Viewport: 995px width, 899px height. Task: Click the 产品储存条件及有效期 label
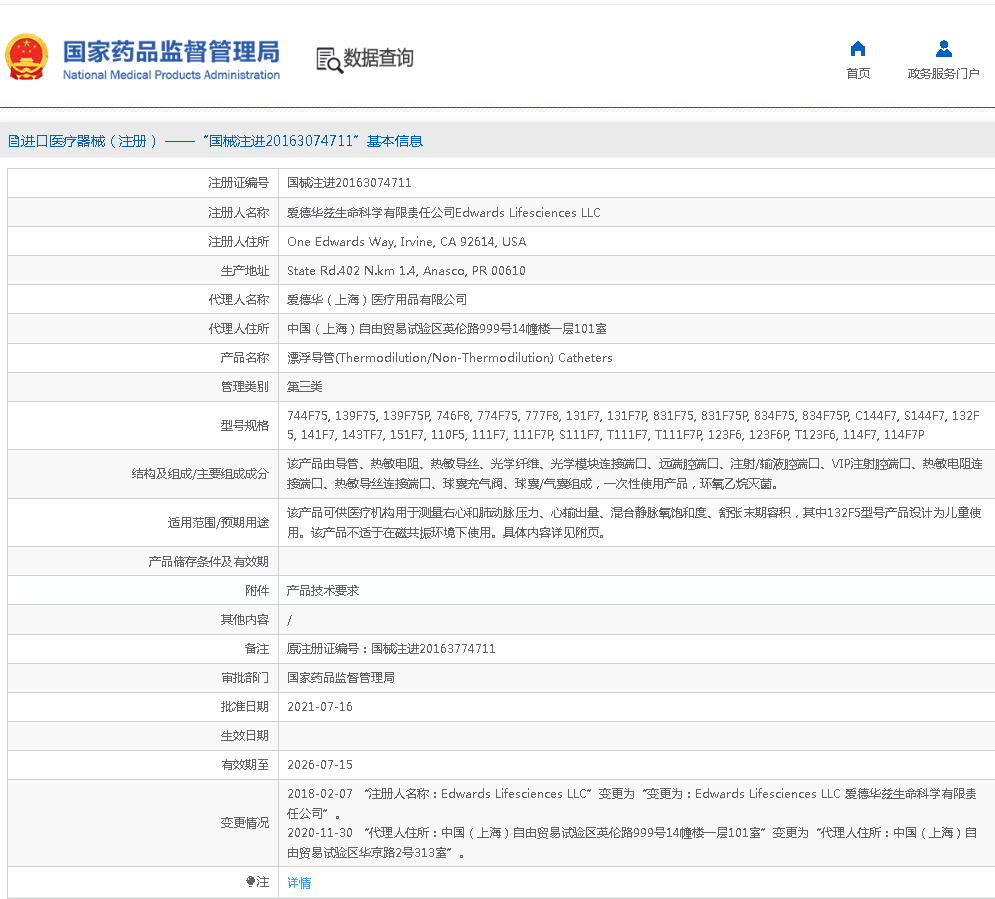209,562
